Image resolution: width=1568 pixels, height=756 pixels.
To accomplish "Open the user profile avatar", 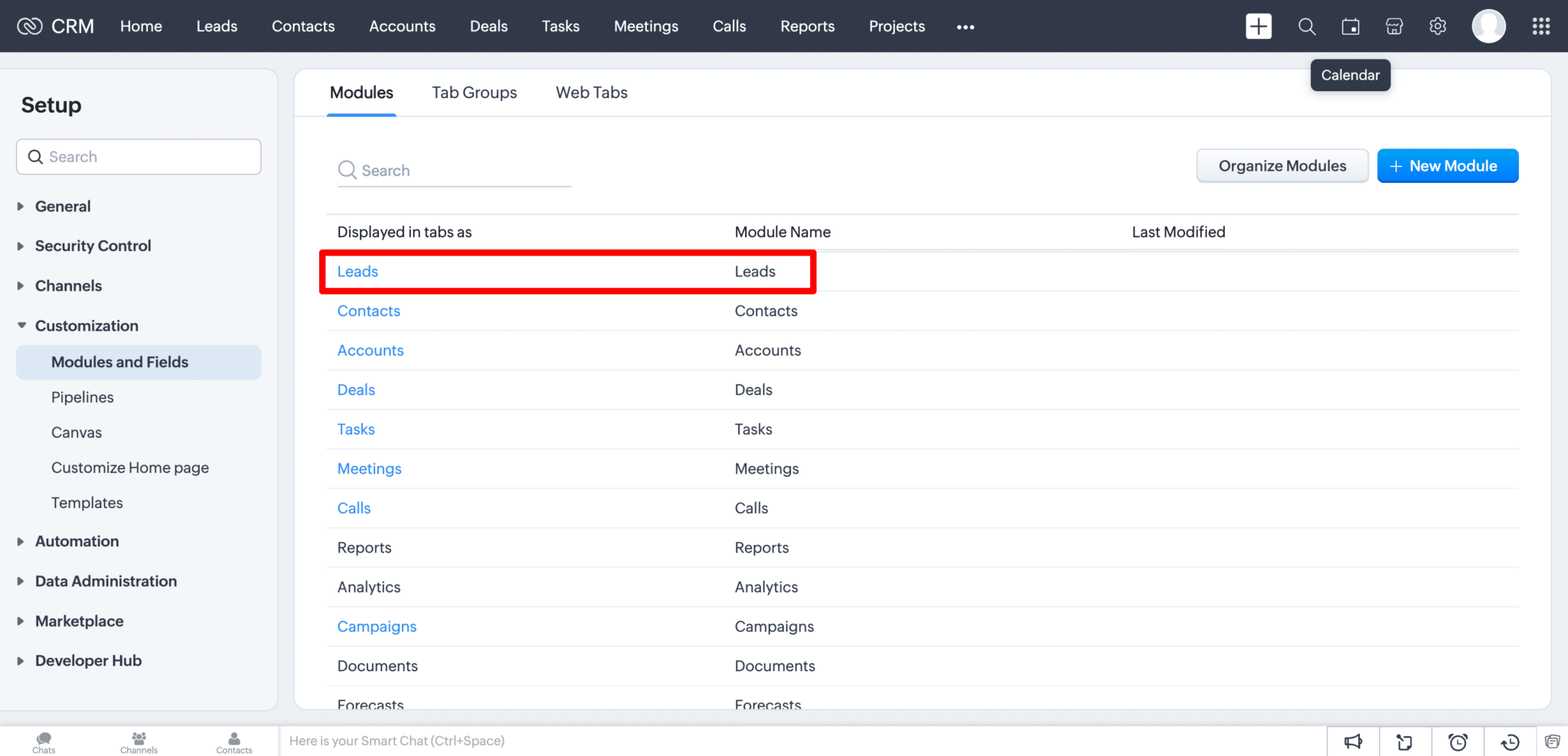I will (1488, 27).
